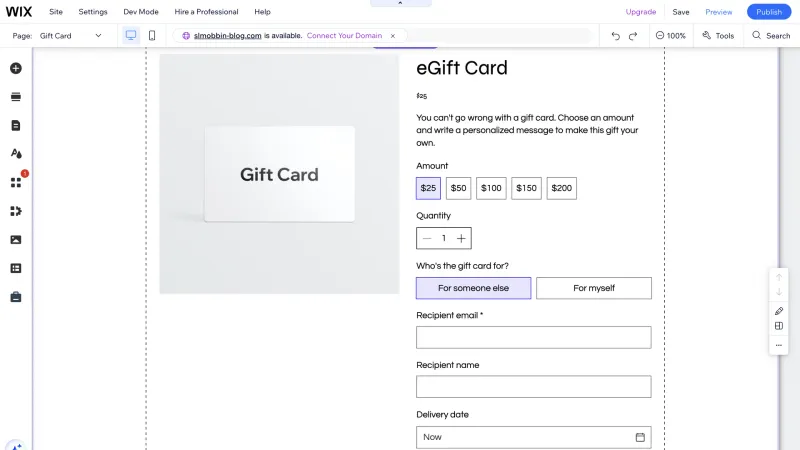Click the undo arrow icon
Image resolution: width=800 pixels, height=450 pixels.
click(616, 36)
